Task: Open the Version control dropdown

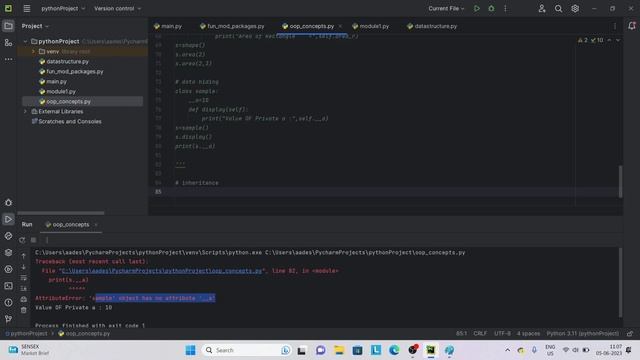Action: [118, 8]
